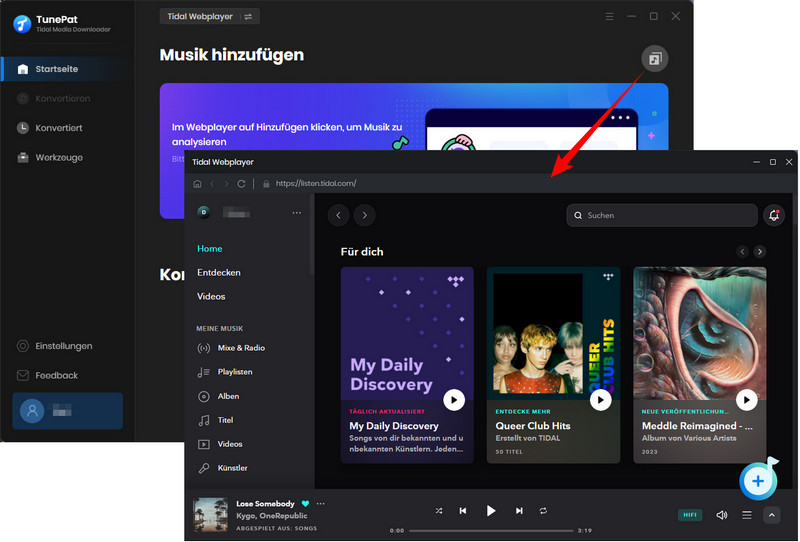Click the round forward arrow in Tidal
Viewport: 800px width, 542px height.
(364, 215)
